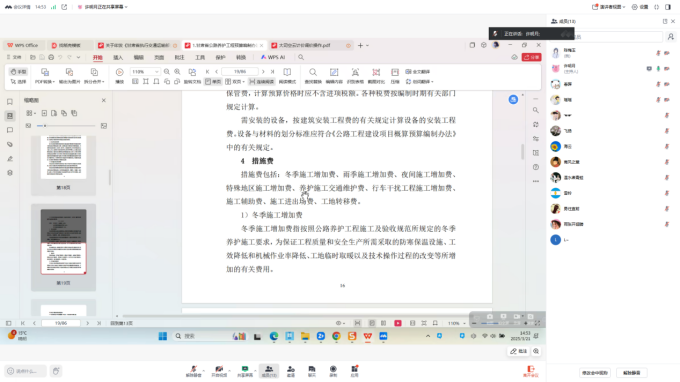Toggle single page view mode
The width and height of the screenshot is (680, 382).
tap(213, 82)
